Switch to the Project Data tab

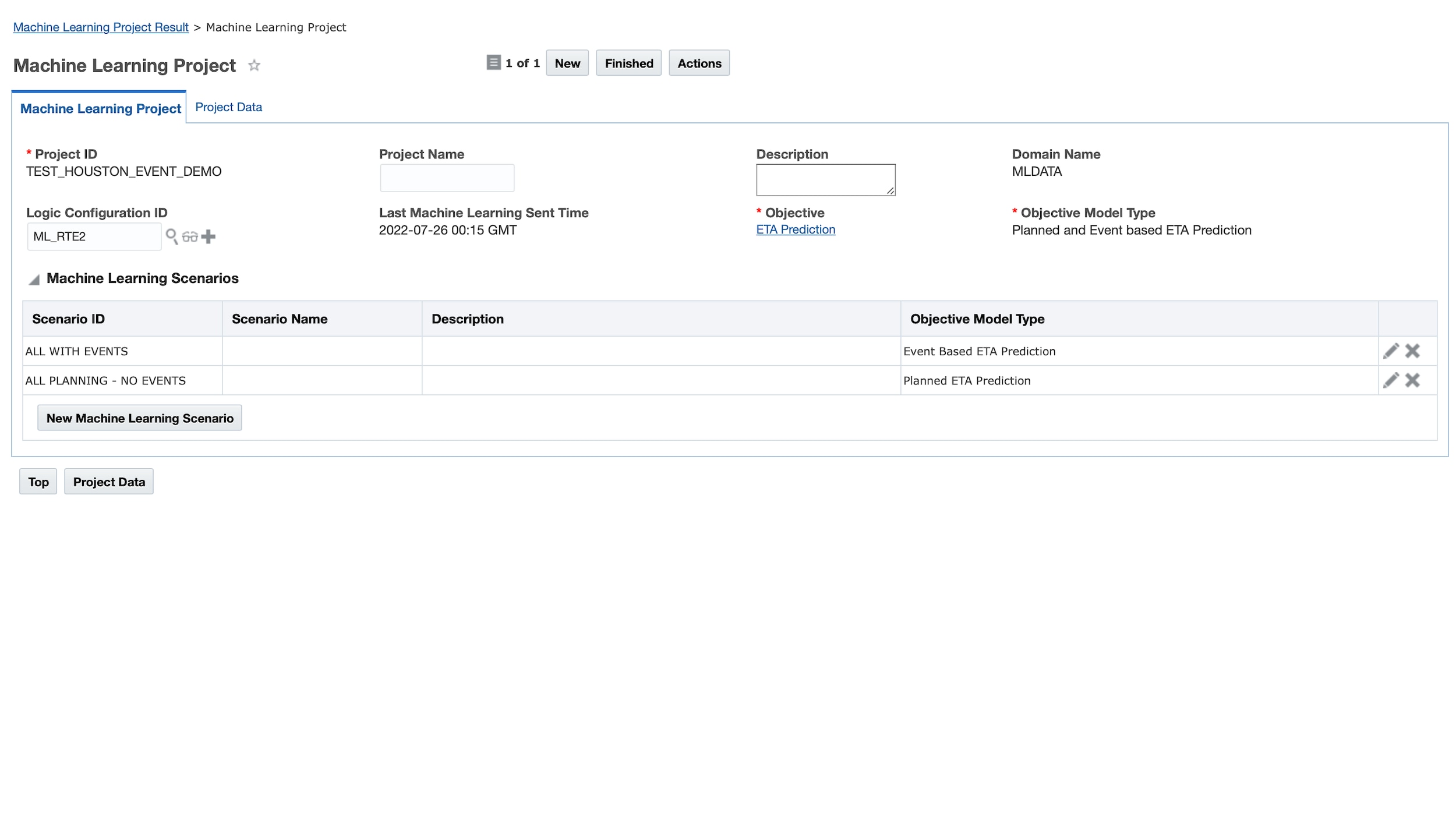click(228, 107)
